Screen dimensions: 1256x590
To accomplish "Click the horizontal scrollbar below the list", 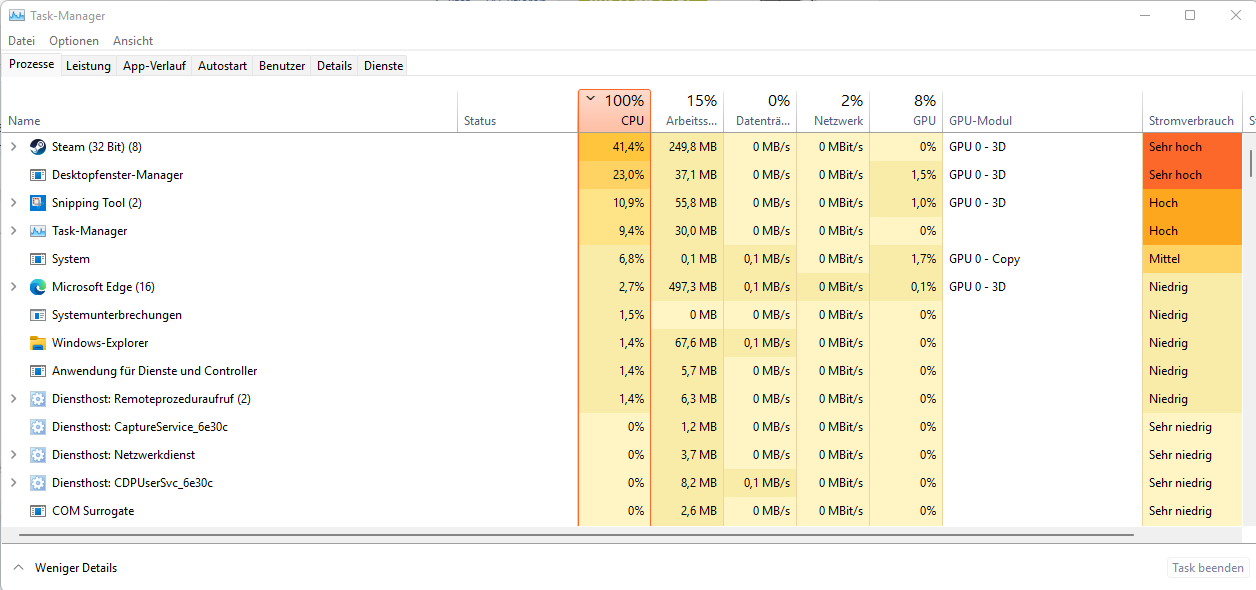I will point(576,536).
